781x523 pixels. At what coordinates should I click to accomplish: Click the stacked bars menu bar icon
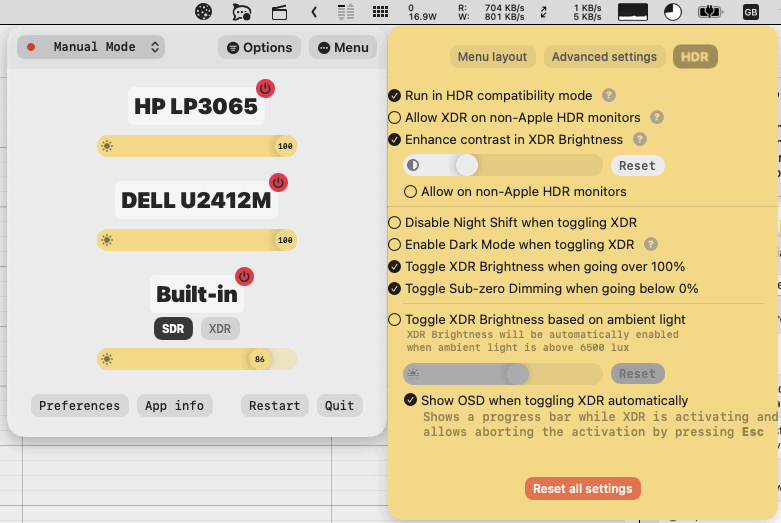pyautogui.click(x=346, y=11)
